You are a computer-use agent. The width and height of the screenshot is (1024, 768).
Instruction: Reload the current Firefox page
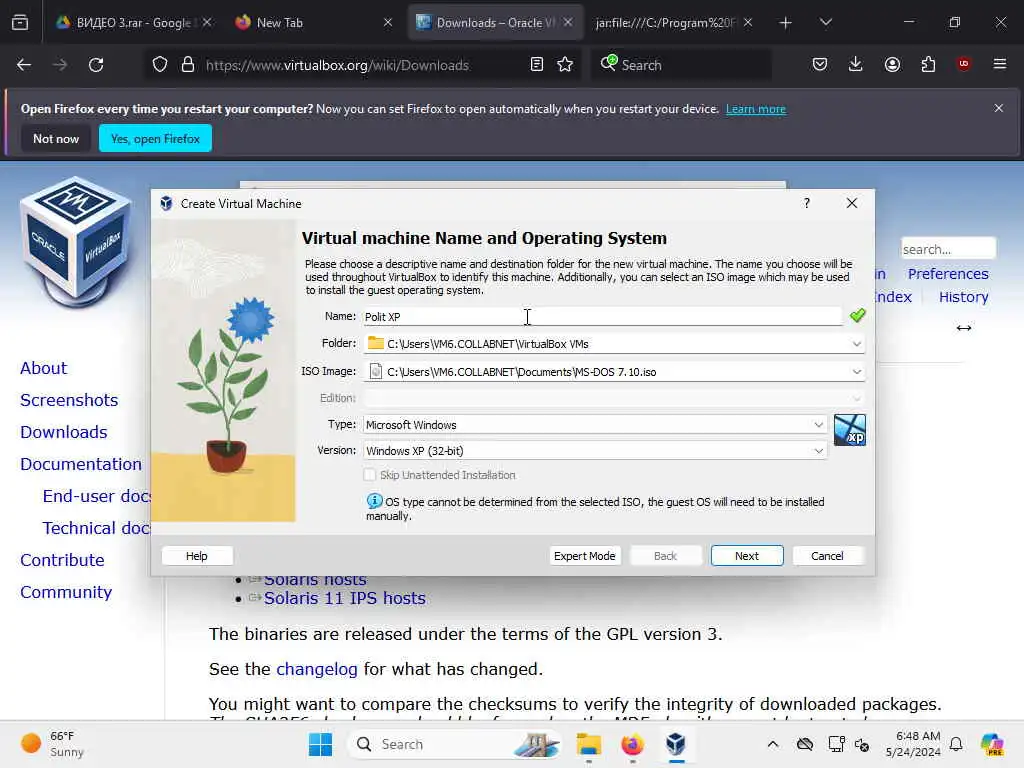point(96,65)
